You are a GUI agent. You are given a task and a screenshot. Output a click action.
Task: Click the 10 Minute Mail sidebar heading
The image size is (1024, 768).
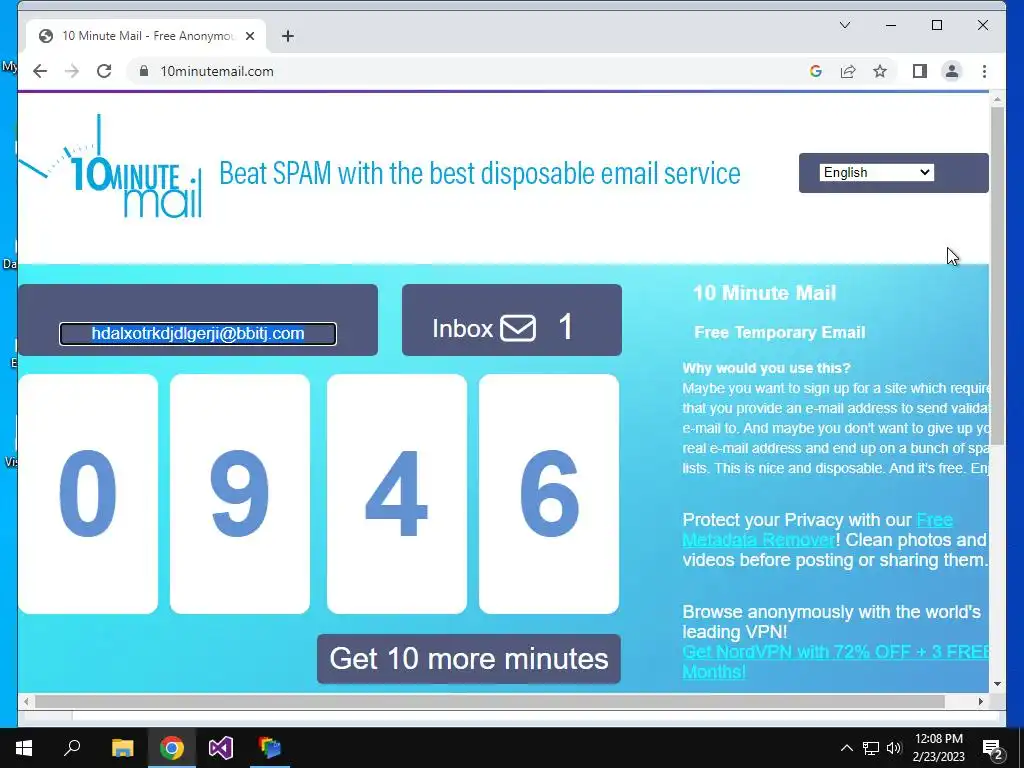(765, 293)
